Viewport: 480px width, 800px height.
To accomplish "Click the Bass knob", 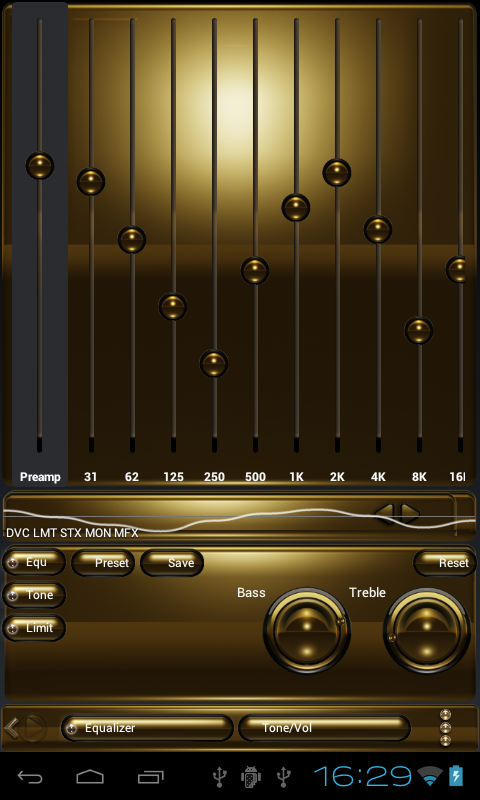I will tap(307, 631).
